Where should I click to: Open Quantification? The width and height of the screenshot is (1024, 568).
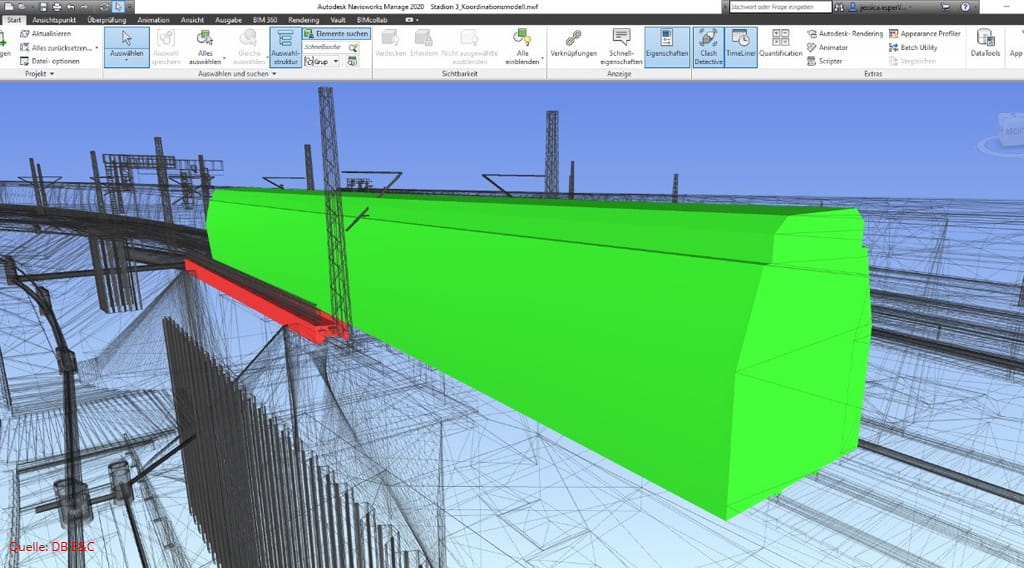point(780,43)
